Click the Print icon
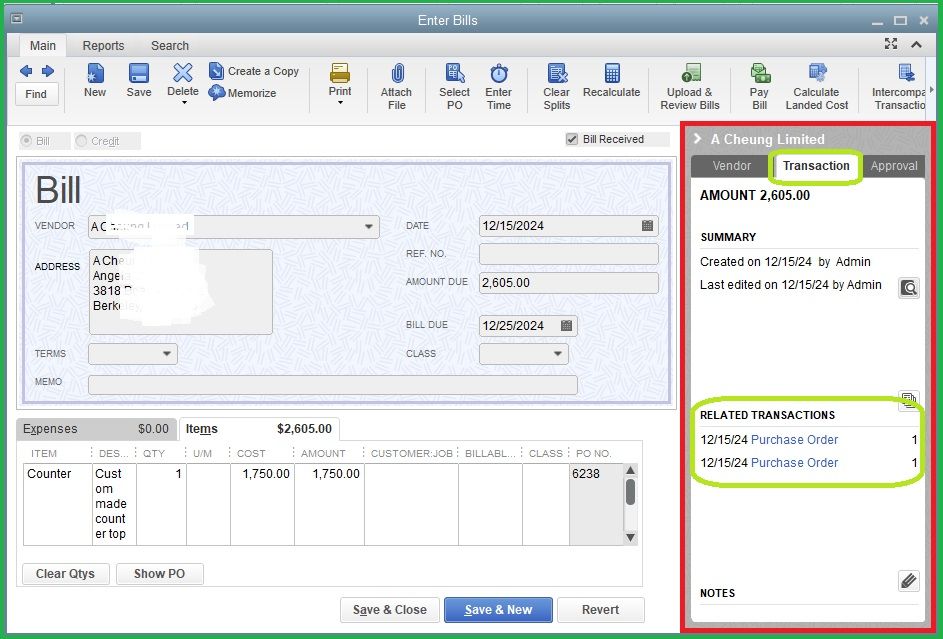 (x=340, y=73)
